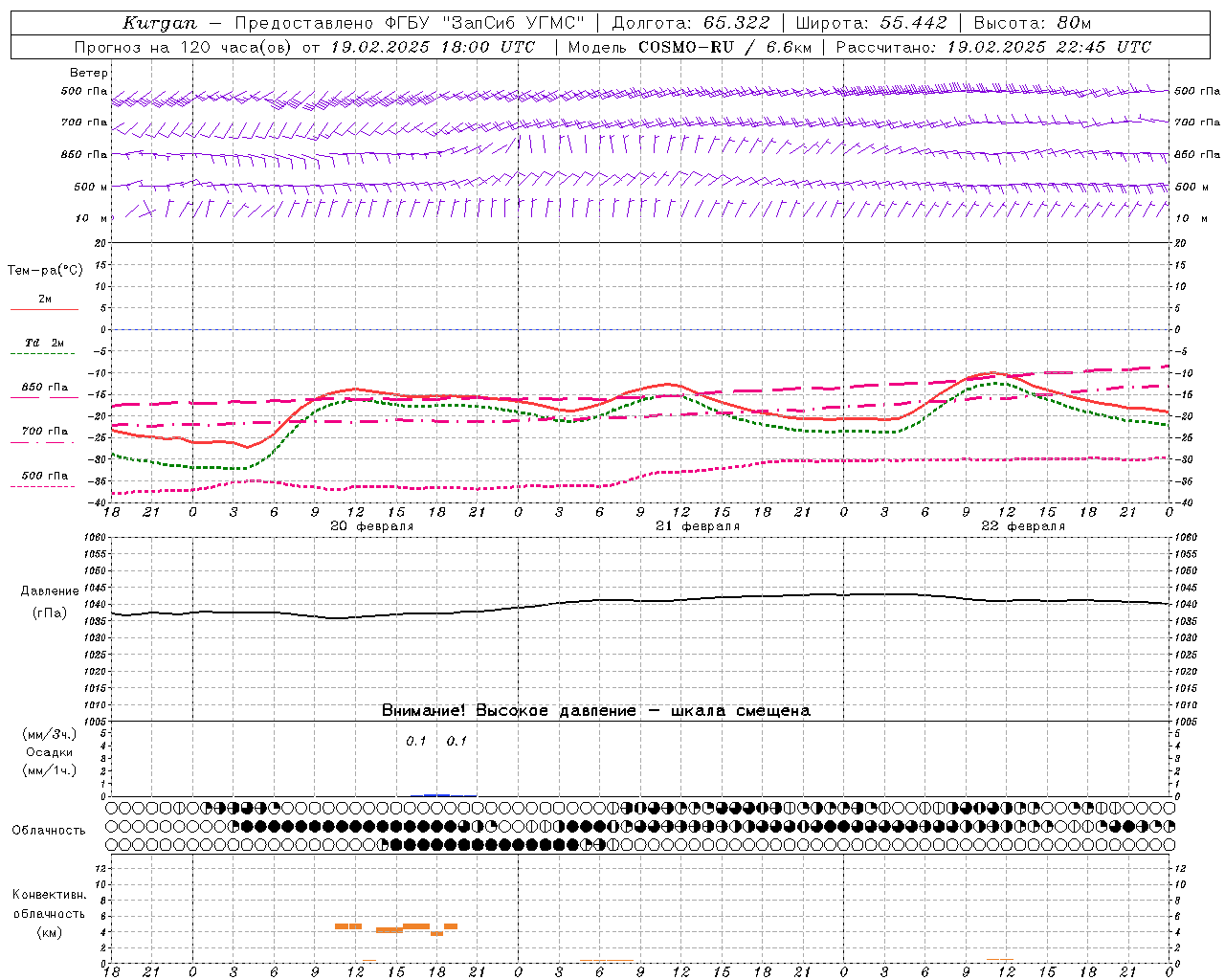Click the '20 февраля' date label
This screenshot has height=980, width=1225.
coord(371,526)
